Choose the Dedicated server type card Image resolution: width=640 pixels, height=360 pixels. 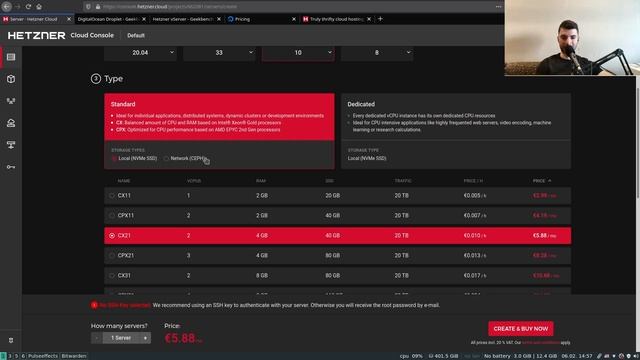[456, 131]
